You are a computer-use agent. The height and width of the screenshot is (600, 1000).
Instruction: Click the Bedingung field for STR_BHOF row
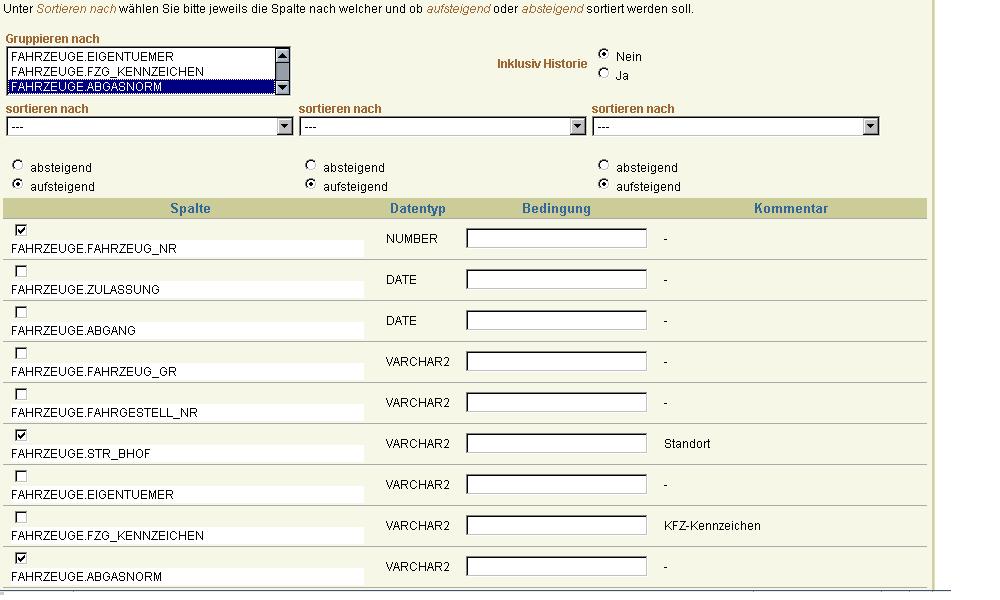click(x=556, y=443)
